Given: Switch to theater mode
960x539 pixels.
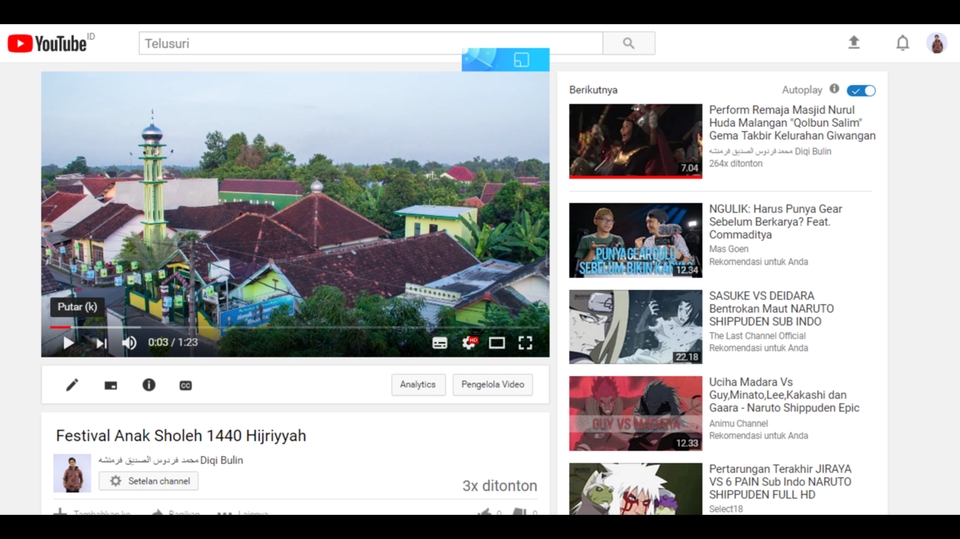Looking at the screenshot, I should point(497,343).
